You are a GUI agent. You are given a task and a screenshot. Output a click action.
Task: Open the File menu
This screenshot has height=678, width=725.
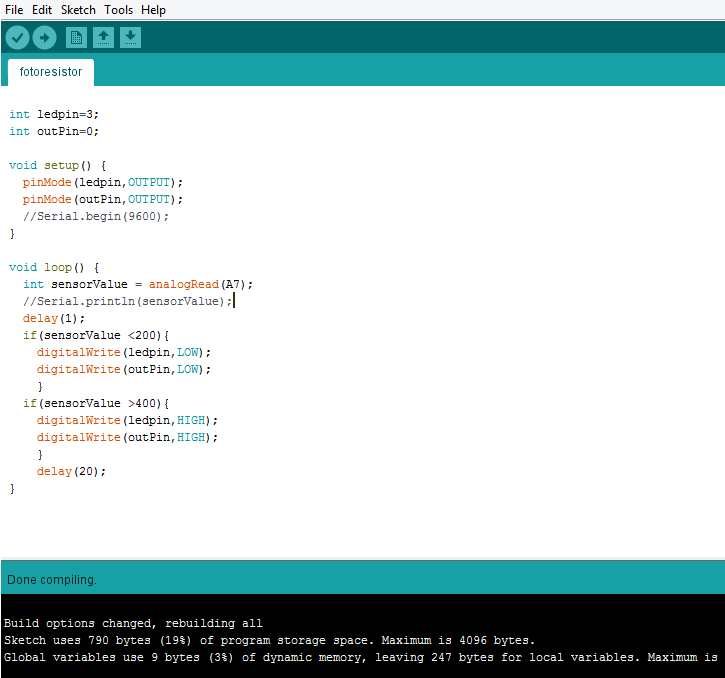(x=14, y=10)
